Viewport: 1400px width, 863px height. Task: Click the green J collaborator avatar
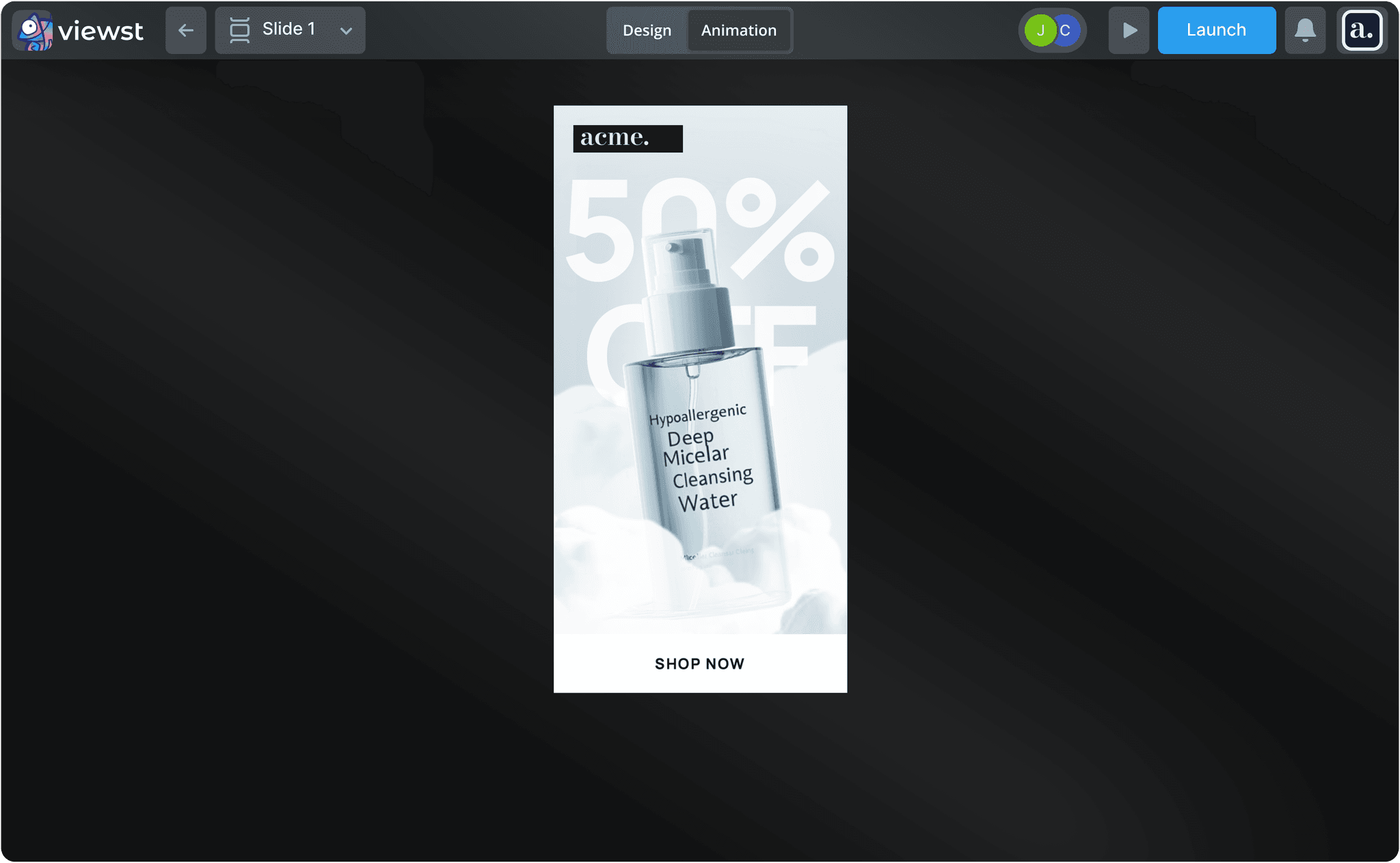(x=1039, y=31)
